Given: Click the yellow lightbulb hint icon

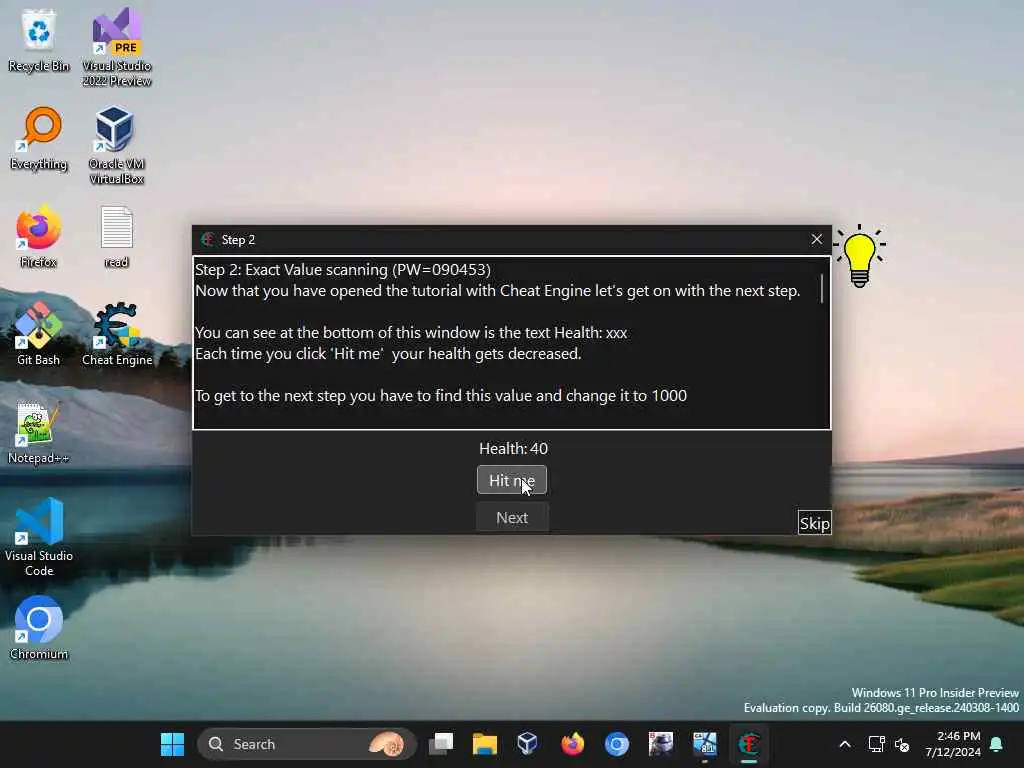Looking at the screenshot, I should coord(859,257).
